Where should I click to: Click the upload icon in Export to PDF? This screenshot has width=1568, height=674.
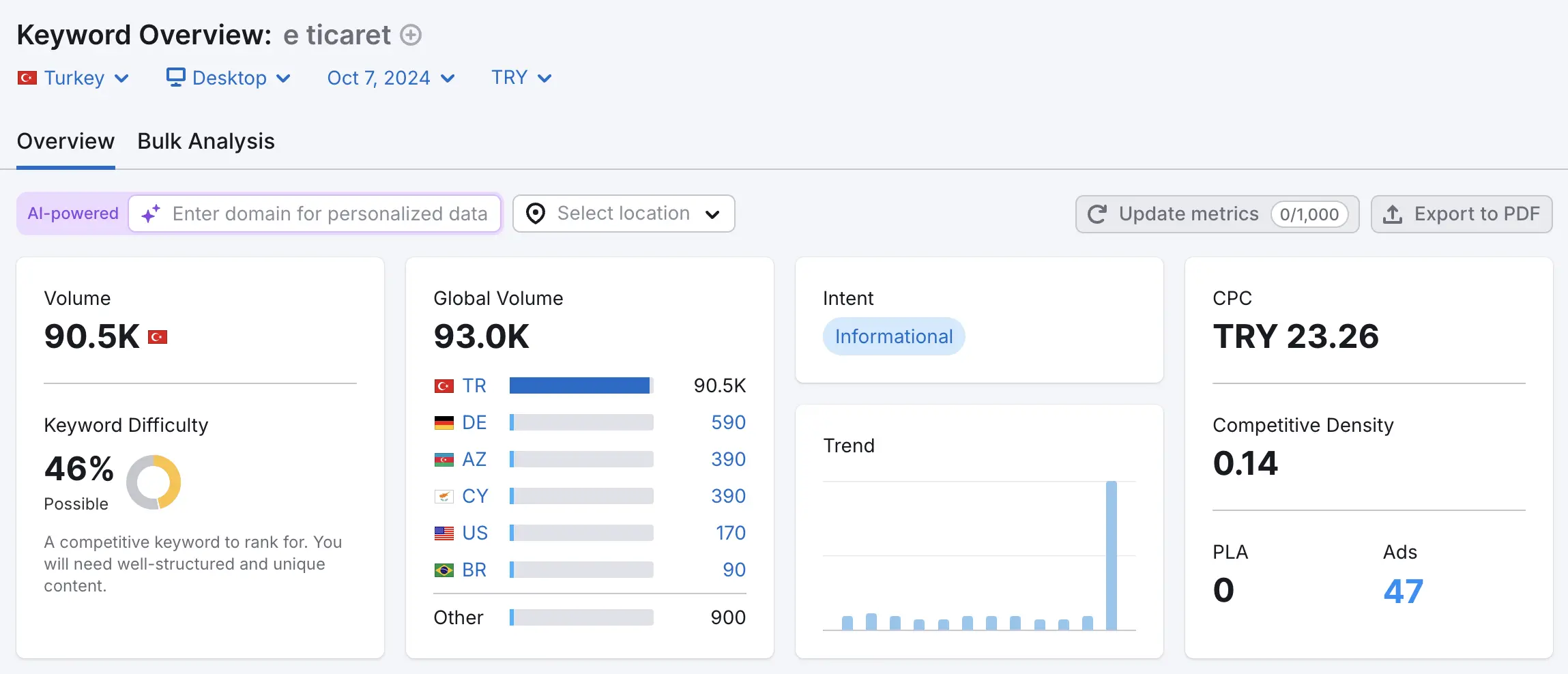tap(1393, 214)
